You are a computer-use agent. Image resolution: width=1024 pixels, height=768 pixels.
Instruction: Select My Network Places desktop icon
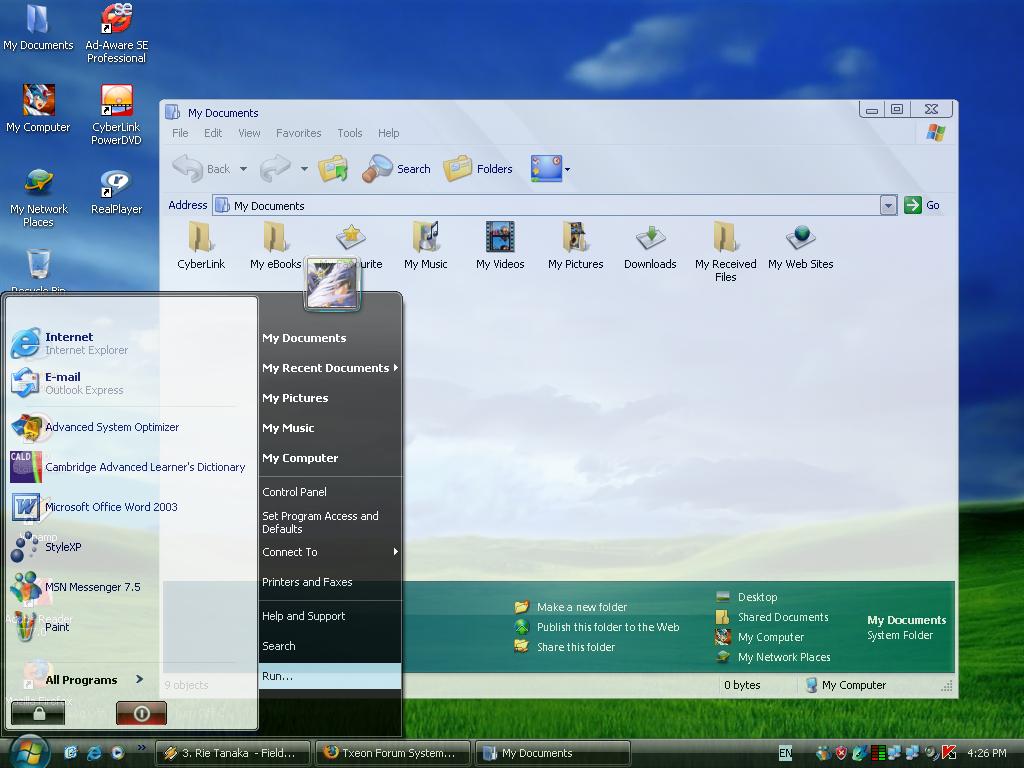click(39, 198)
